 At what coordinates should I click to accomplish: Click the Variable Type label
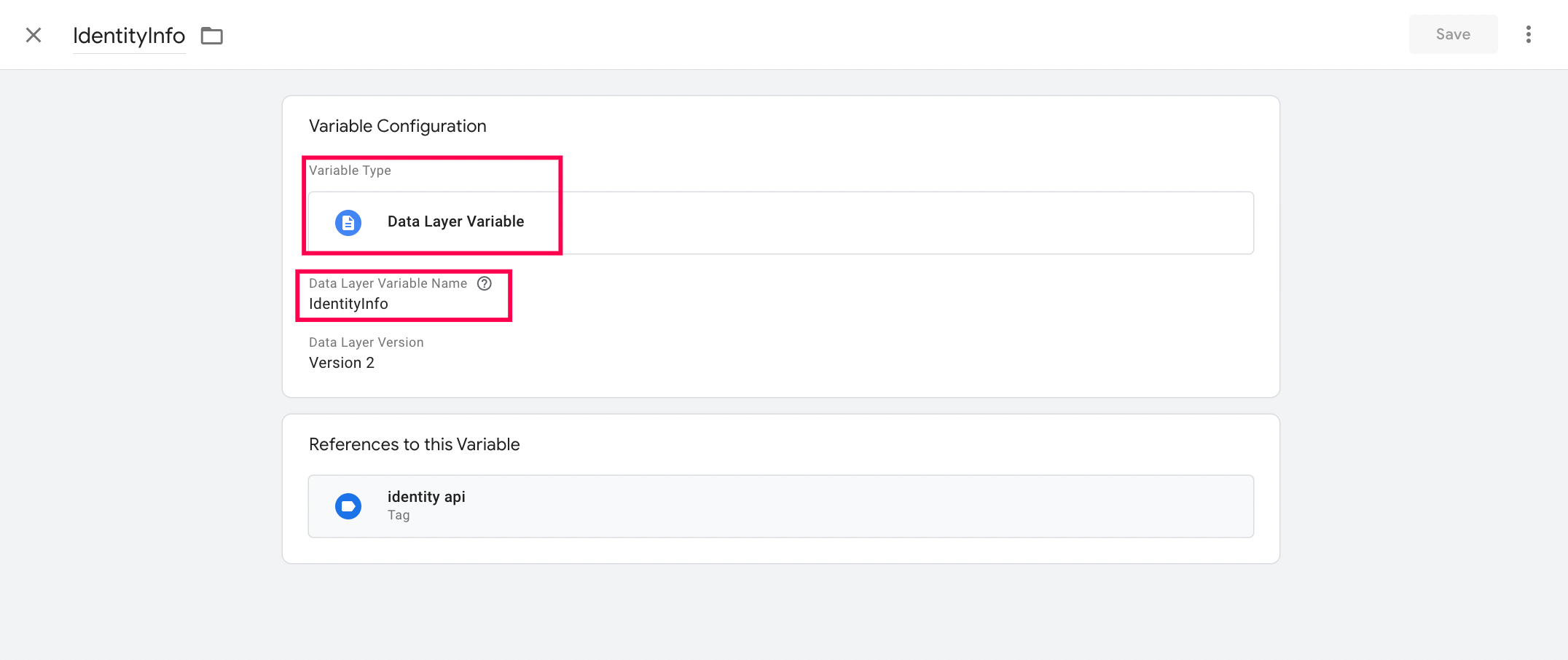click(350, 170)
